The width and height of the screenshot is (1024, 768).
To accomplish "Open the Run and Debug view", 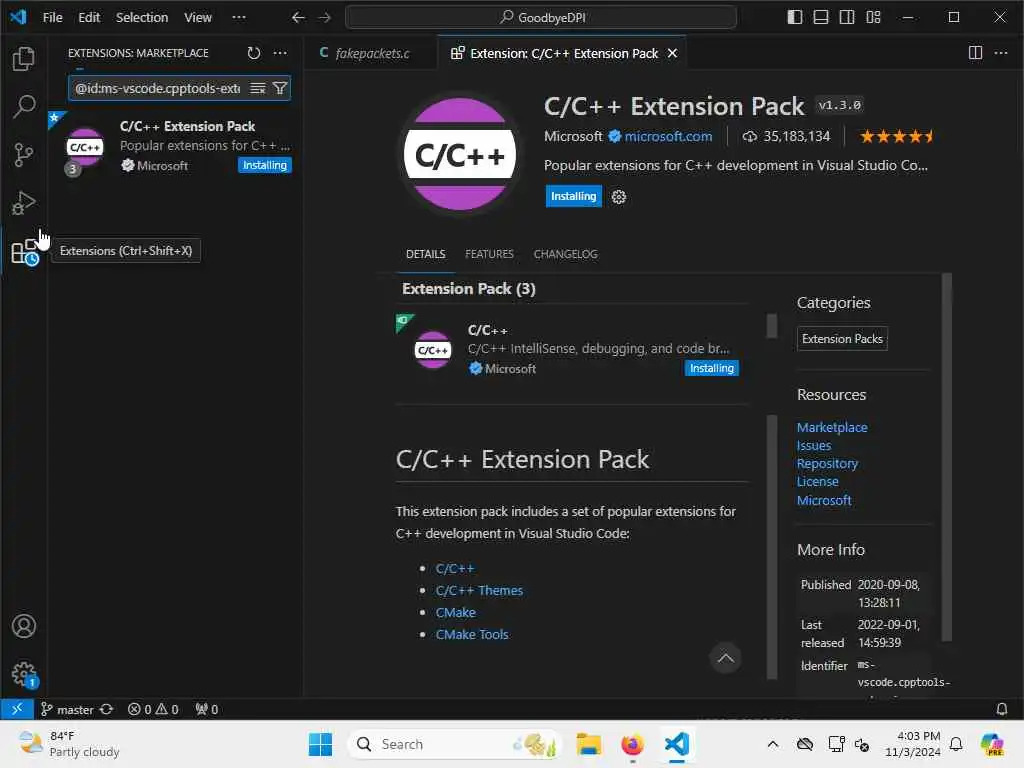I will 24,203.
